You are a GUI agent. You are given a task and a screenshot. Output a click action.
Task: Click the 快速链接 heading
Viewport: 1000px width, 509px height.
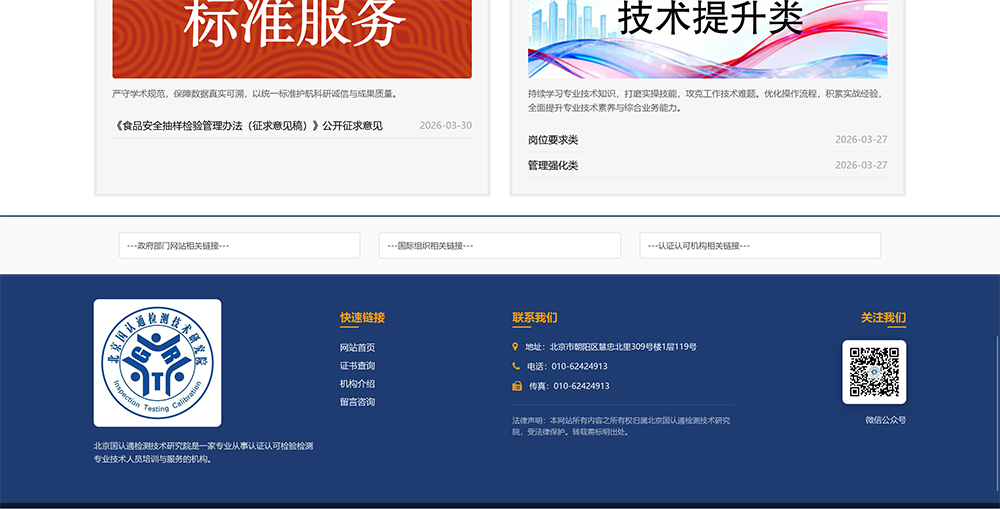[362, 318]
